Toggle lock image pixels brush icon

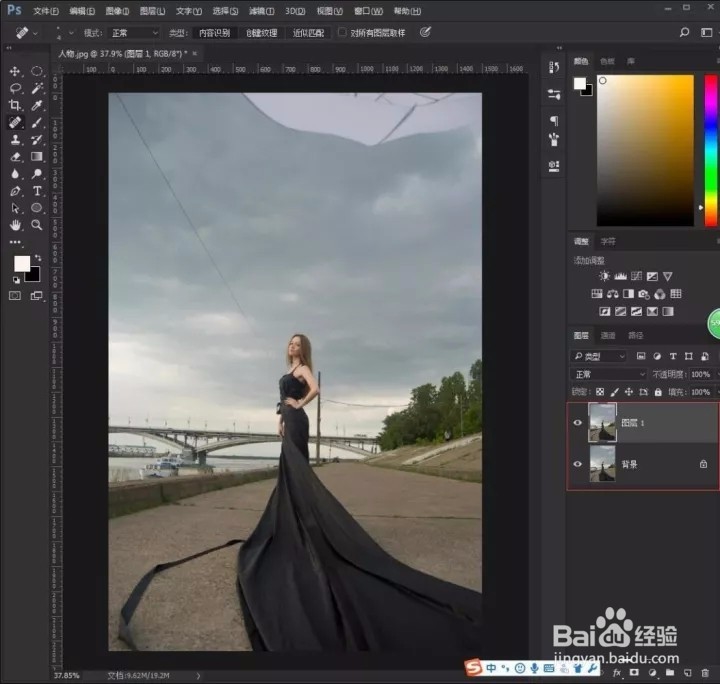[x=614, y=392]
